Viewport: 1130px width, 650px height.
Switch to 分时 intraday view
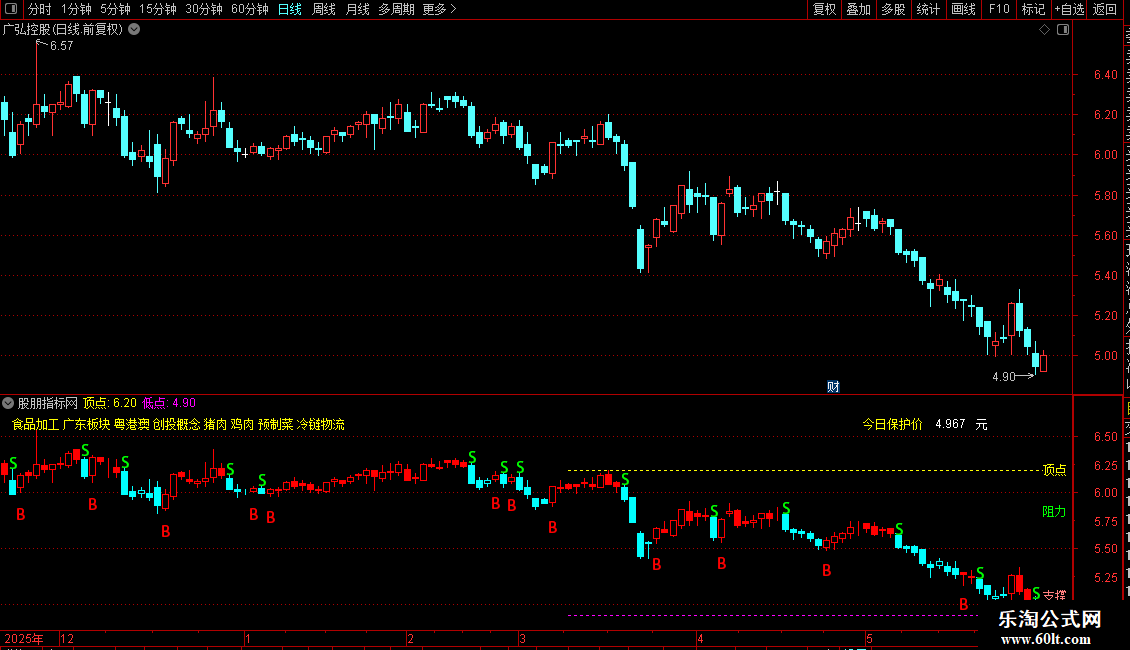point(40,9)
